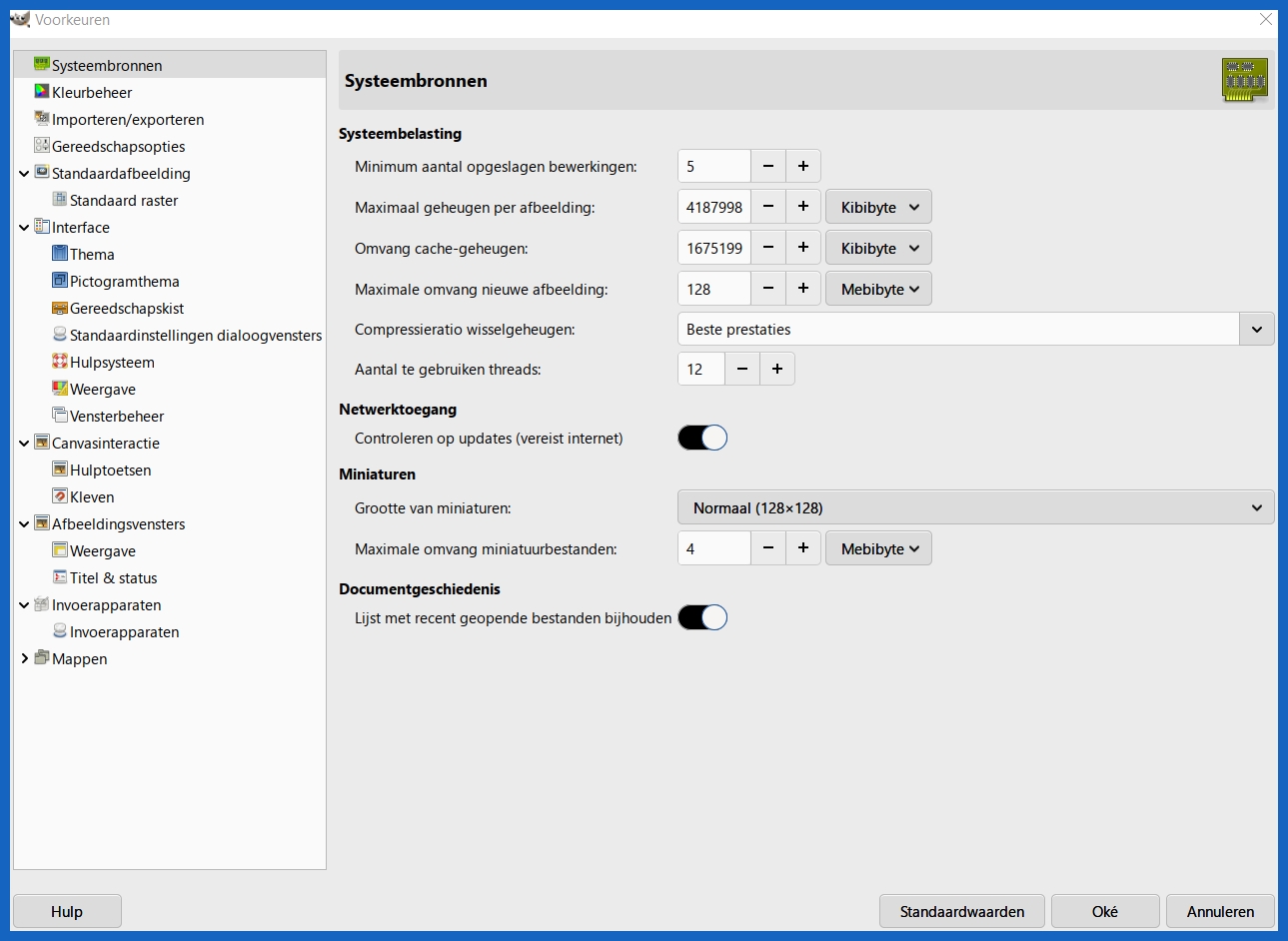Select the Titel & status tree item label
The width and height of the screenshot is (1288, 941).
tap(114, 577)
